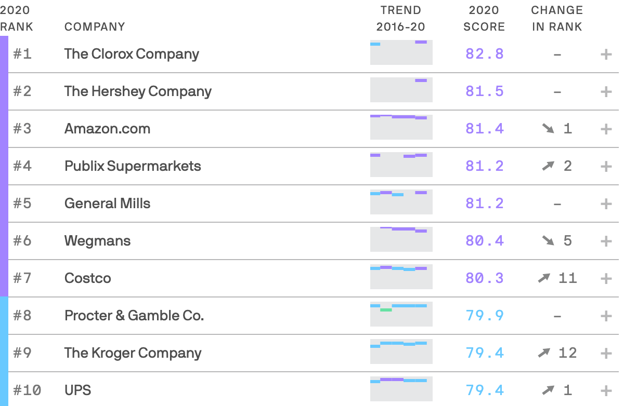Click the 2020 Score column header

coord(484,18)
